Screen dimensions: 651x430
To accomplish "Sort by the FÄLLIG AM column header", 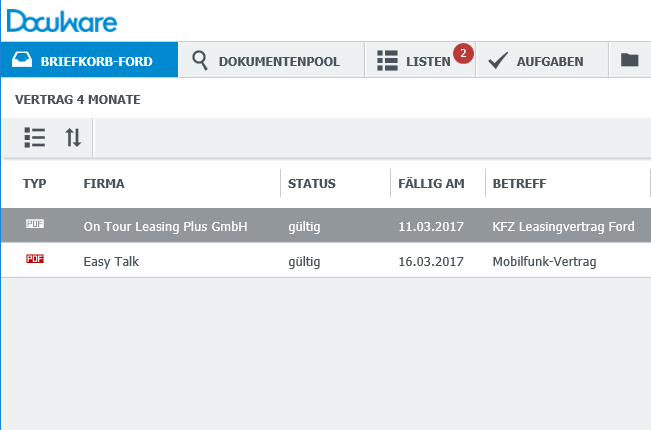I will click(431, 183).
